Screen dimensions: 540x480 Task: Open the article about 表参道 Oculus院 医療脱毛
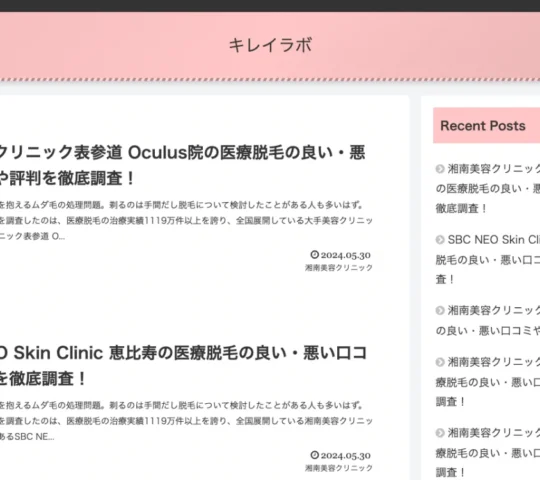pyautogui.click(x=183, y=165)
